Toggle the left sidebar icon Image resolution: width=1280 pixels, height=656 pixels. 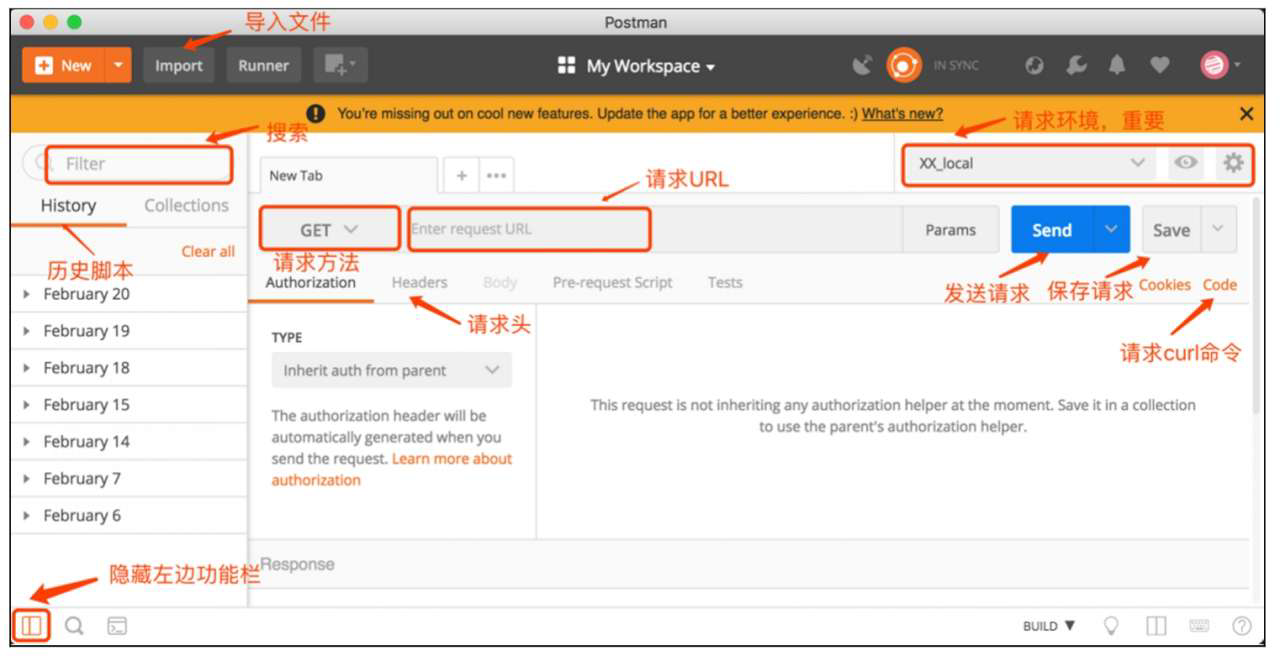(32, 626)
